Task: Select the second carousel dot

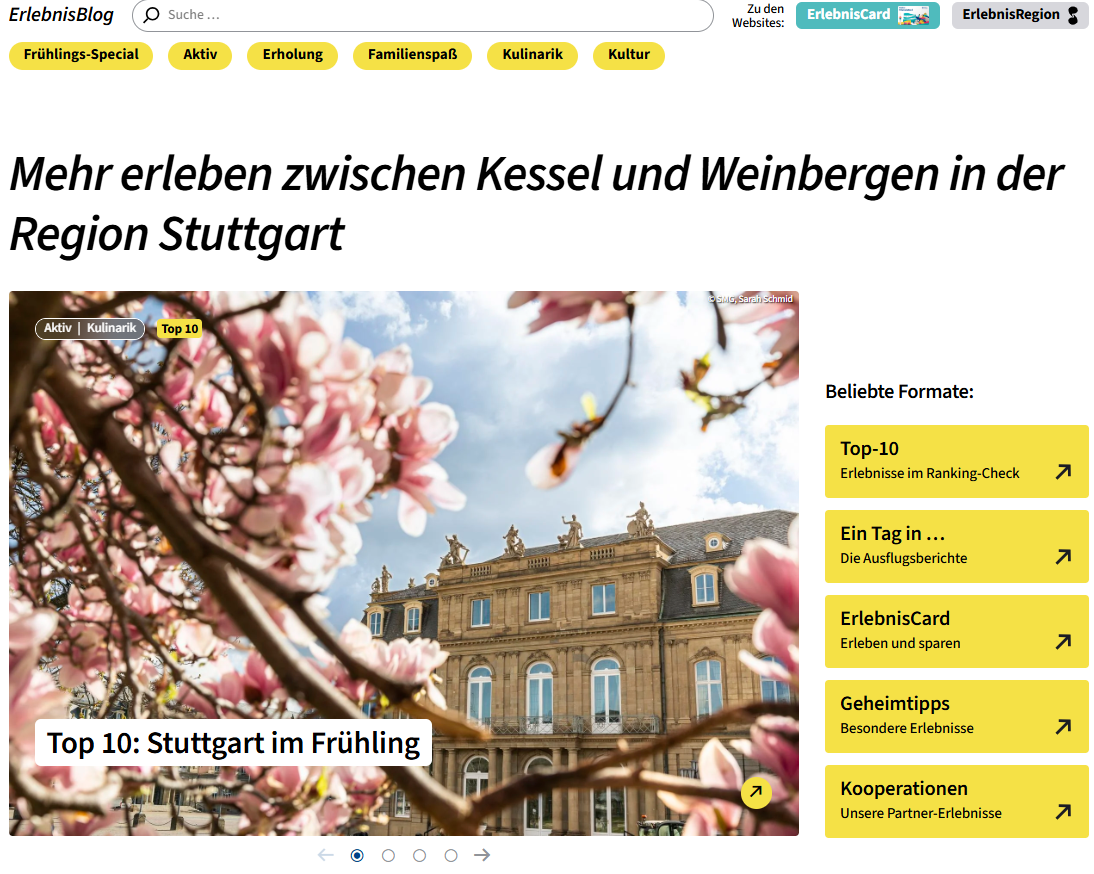Action: [x=388, y=855]
